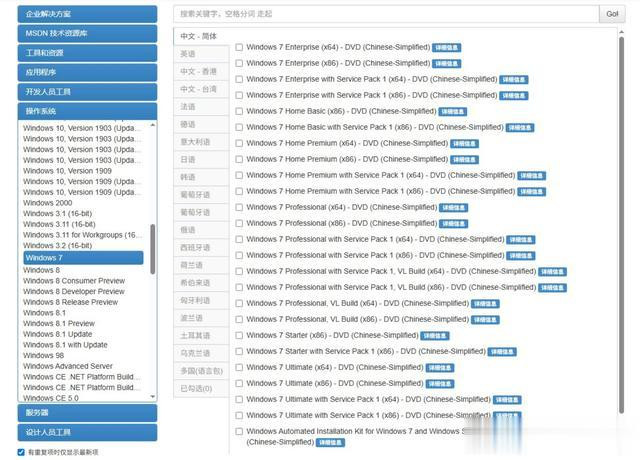Show details for Windows 7 Professional, VL Build (x64)

coord(485,304)
